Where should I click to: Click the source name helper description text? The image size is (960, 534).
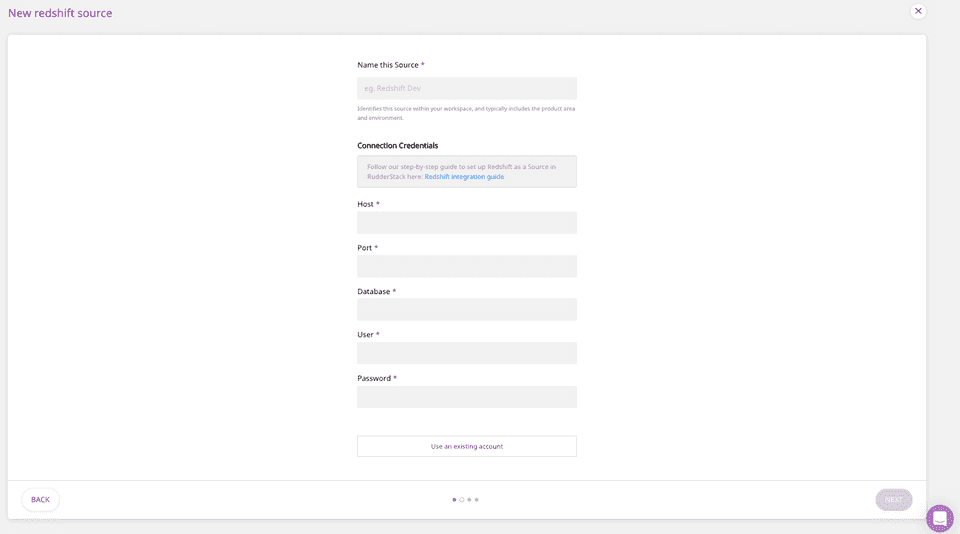[x=466, y=113]
